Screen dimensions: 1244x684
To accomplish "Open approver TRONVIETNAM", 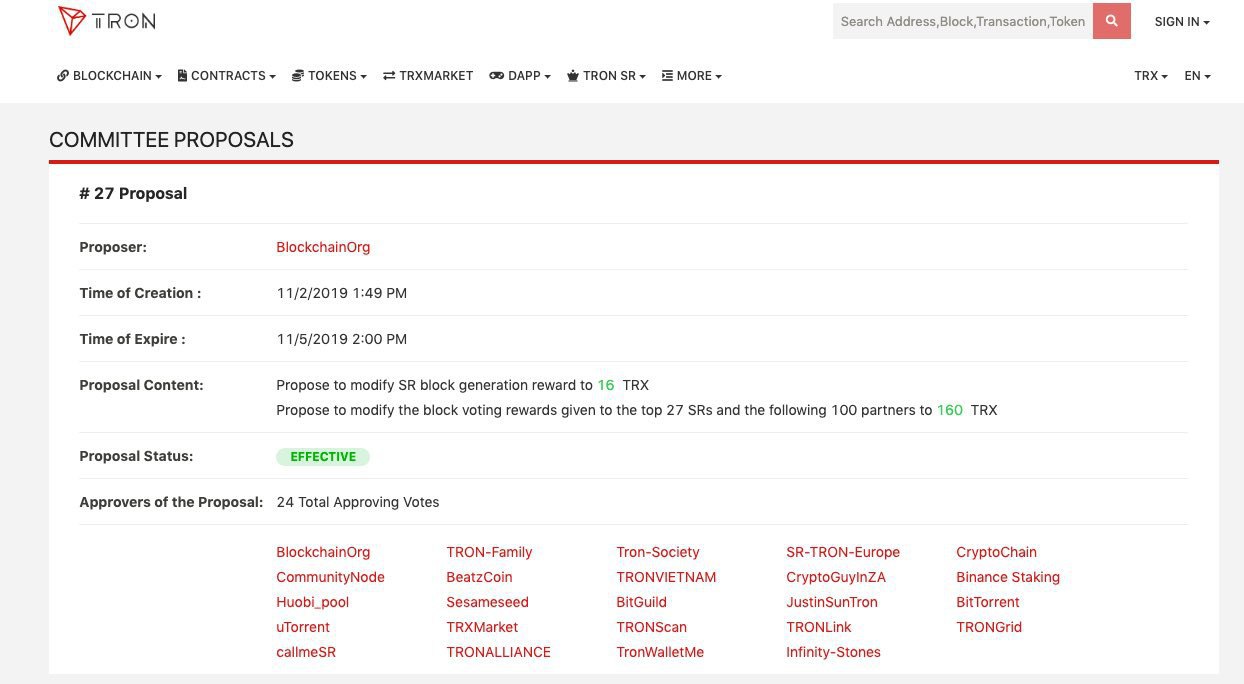I will coord(666,577).
